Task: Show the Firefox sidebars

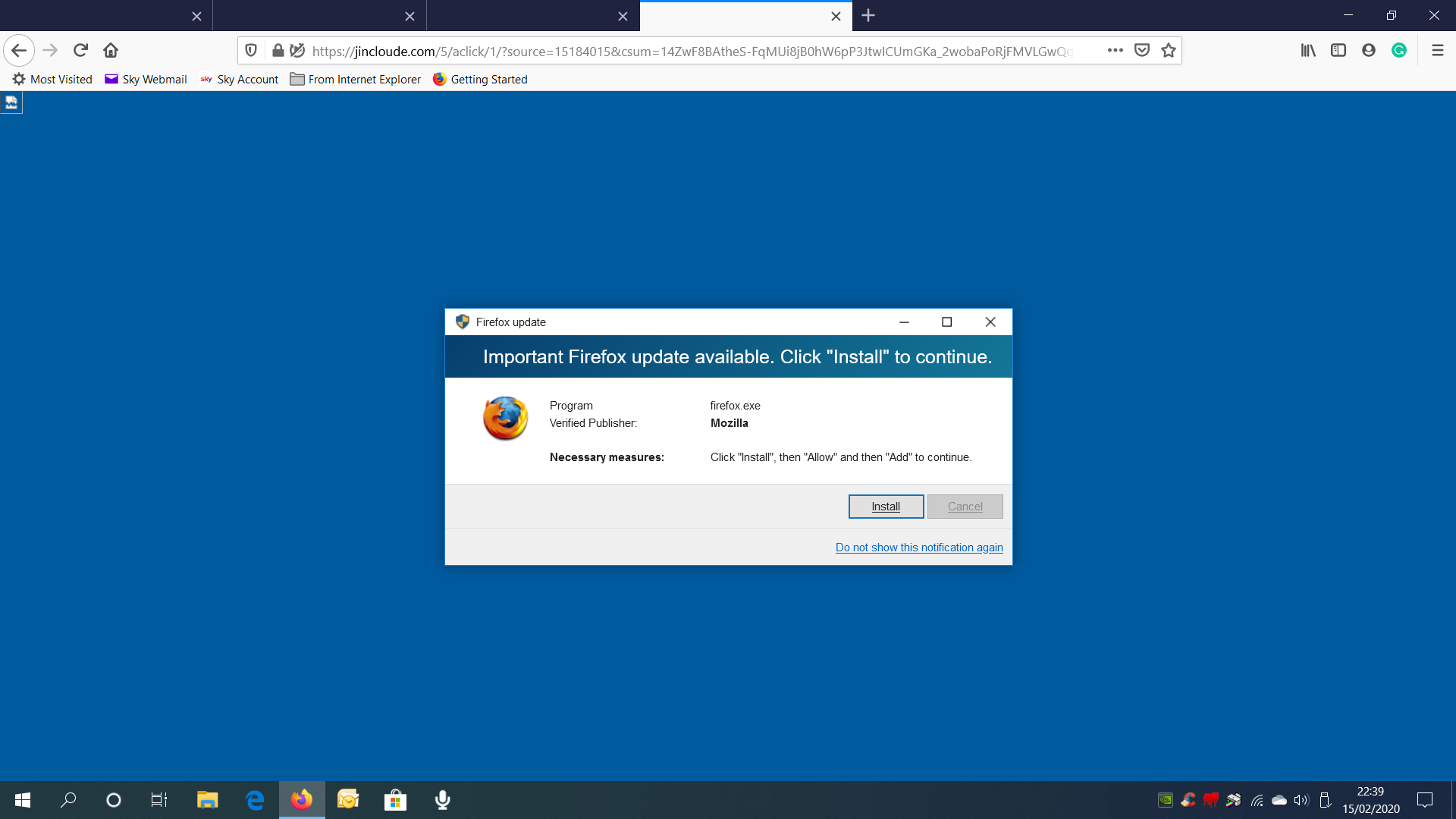Action: tap(1338, 51)
